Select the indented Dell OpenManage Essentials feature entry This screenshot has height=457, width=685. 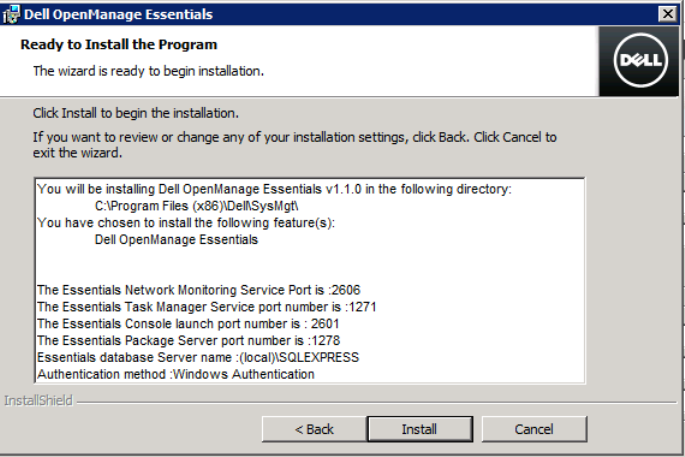(176, 240)
